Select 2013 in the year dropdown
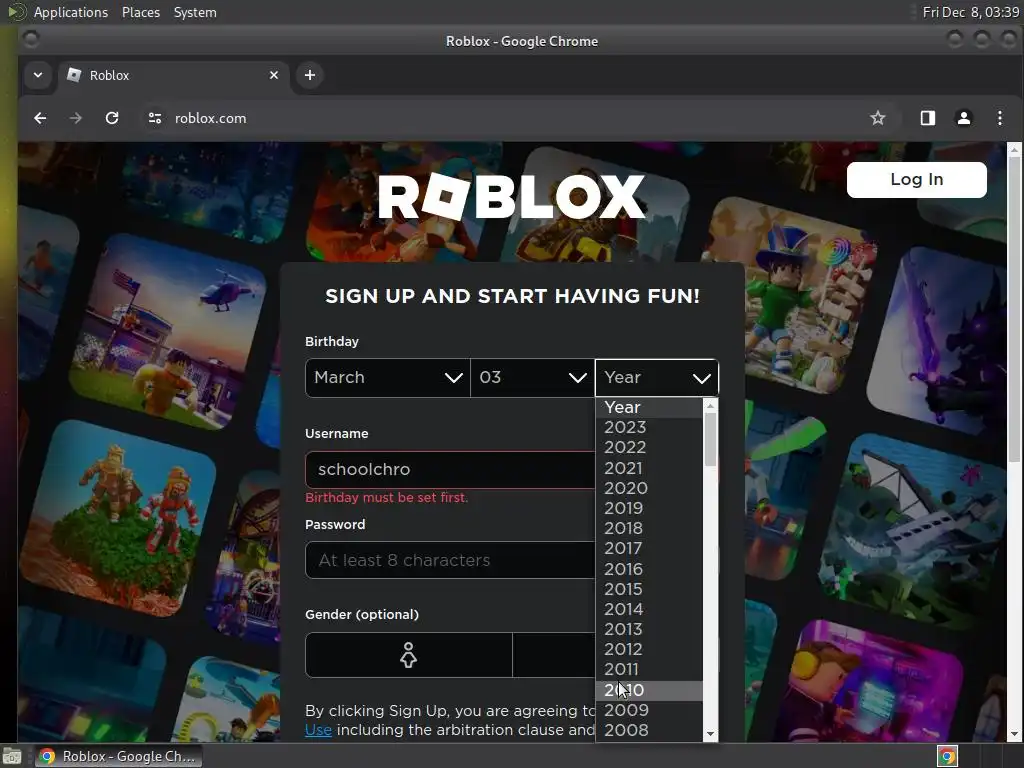The width and height of the screenshot is (1024, 768). [649, 630]
